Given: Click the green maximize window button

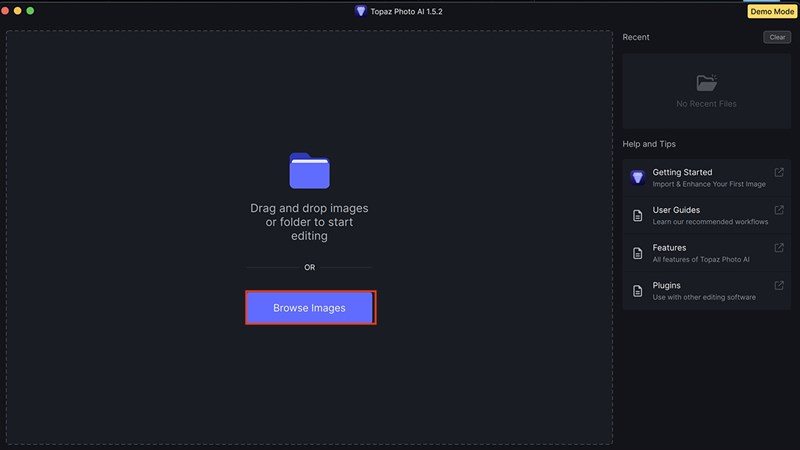Looking at the screenshot, I should [x=30, y=11].
